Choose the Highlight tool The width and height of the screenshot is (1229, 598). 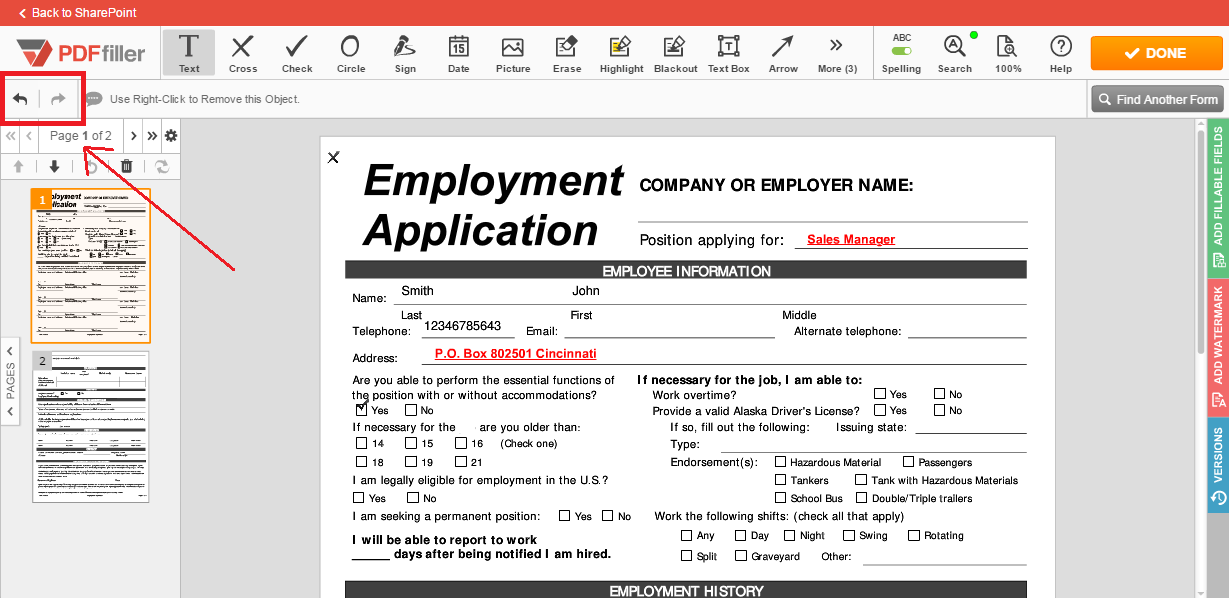tap(622, 53)
